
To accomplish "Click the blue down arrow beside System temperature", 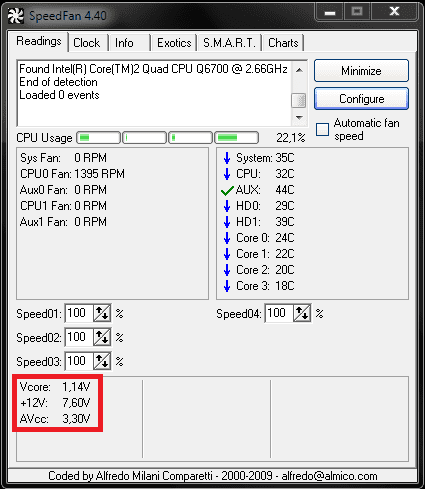I will [x=227, y=158].
